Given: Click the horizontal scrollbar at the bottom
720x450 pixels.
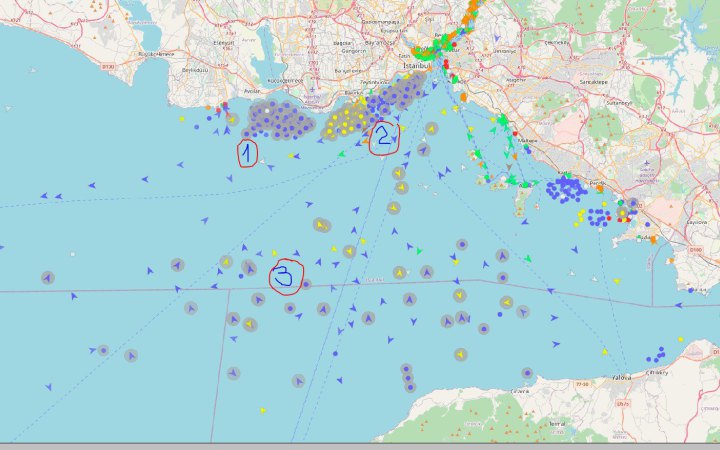Looking at the screenshot, I should click(x=360, y=446).
